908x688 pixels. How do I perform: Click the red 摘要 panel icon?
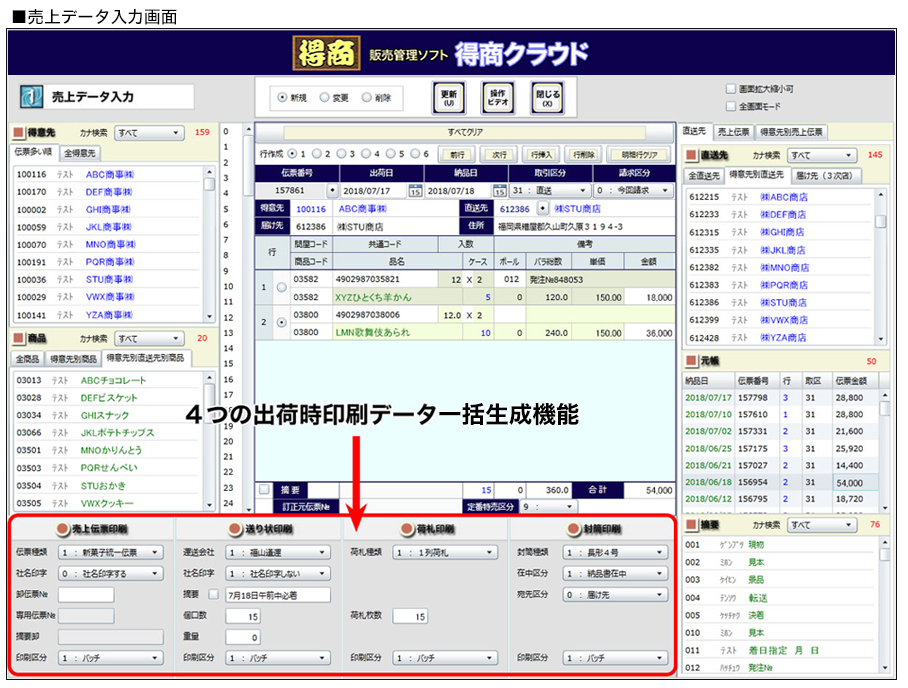[691, 525]
